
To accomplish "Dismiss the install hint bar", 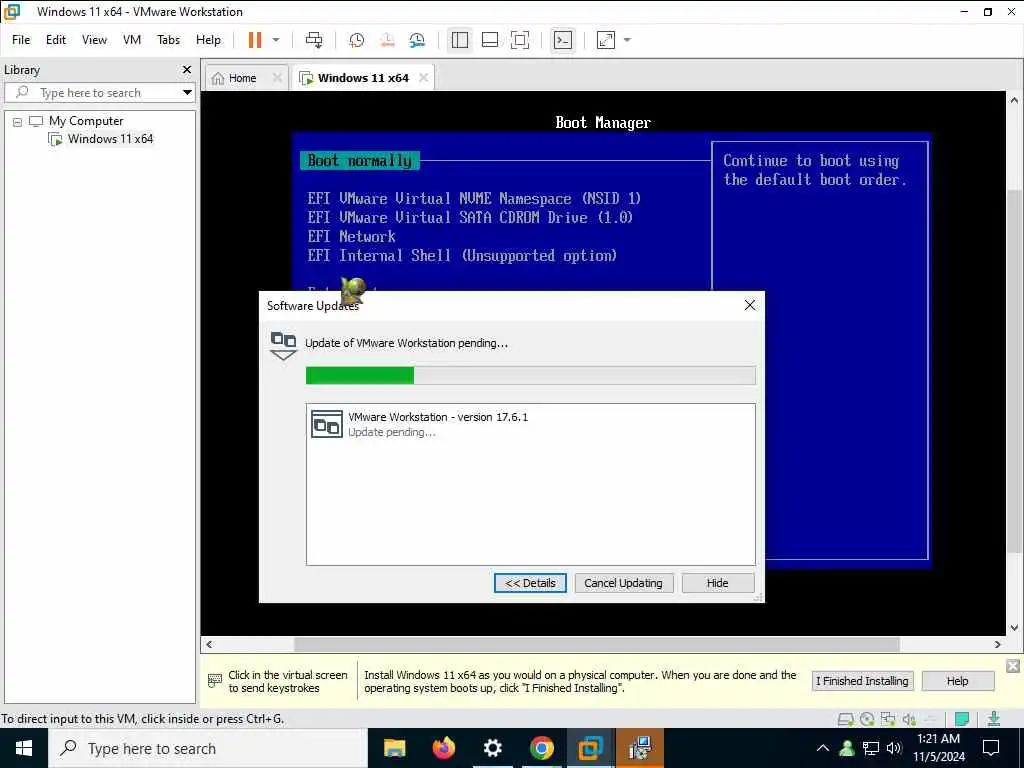I will [x=1013, y=666].
